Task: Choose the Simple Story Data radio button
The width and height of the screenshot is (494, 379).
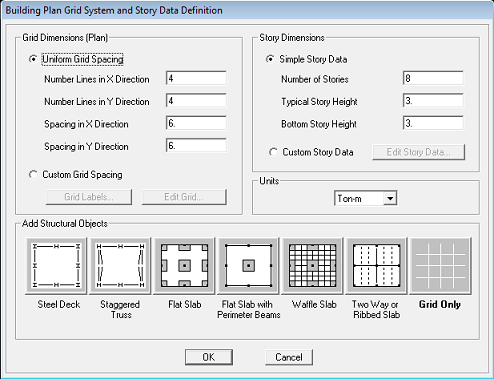Action: [270, 59]
